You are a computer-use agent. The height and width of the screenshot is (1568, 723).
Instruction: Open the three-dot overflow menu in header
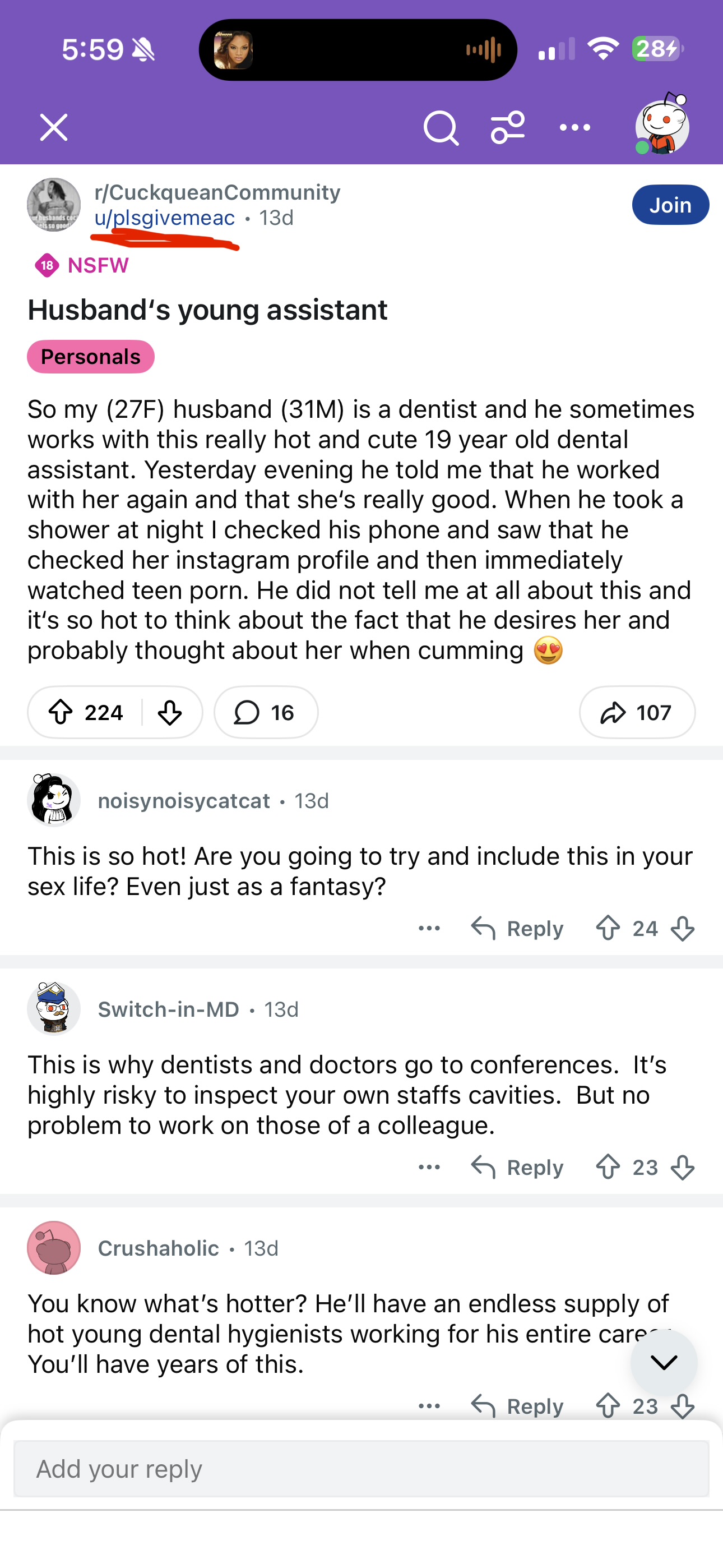[x=574, y=127]
